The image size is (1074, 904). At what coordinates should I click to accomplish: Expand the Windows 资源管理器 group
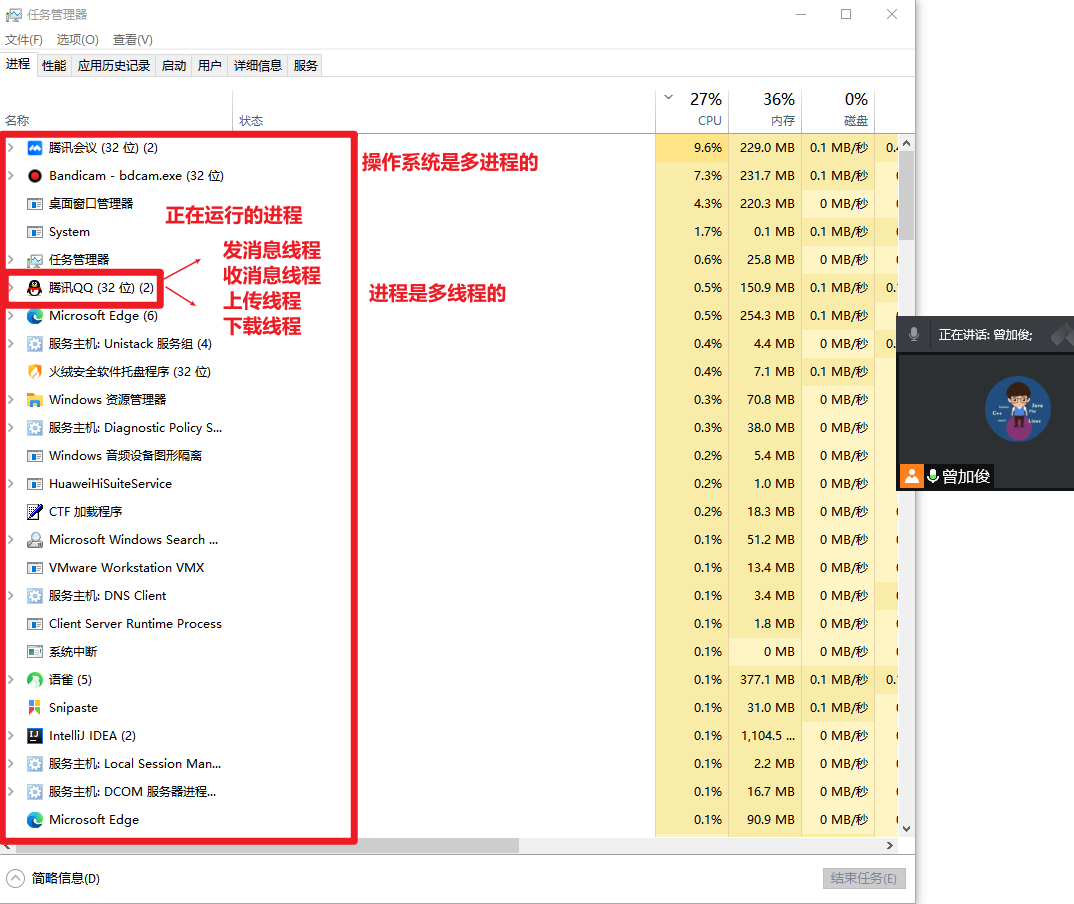point(11,400)
